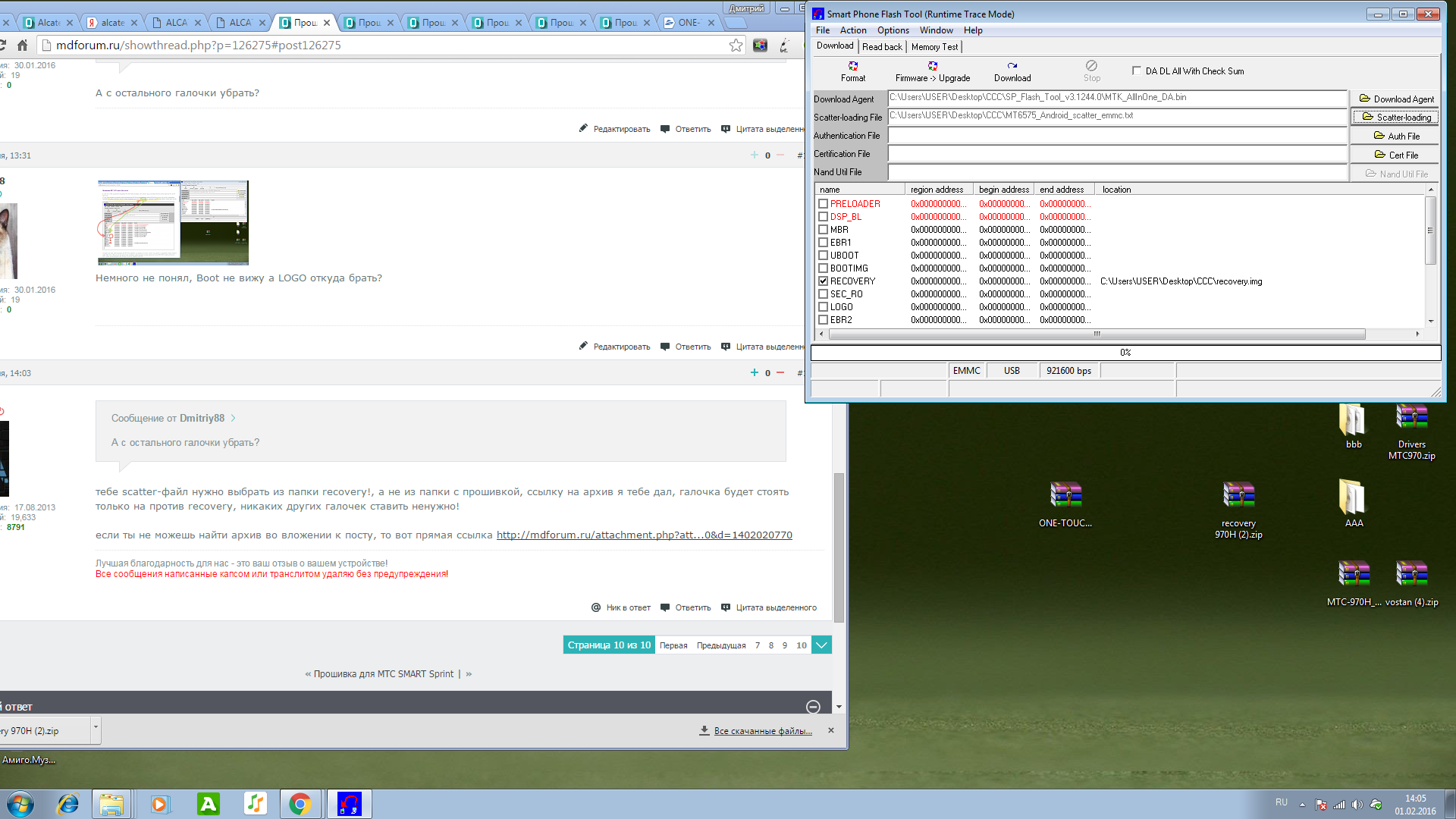
Task: Click the Auth File button
Action: point(1395,136)
